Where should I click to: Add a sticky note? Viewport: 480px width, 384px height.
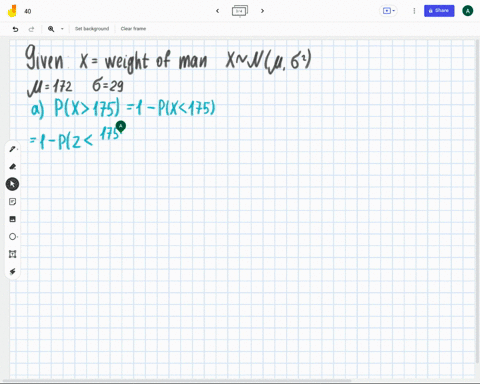(x=12, y=202)
